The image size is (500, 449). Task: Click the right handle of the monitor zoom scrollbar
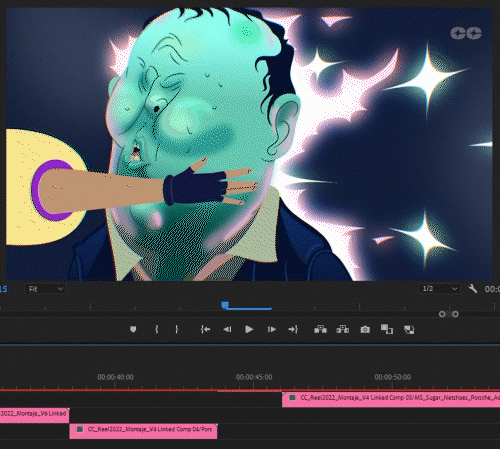[455, 314]
